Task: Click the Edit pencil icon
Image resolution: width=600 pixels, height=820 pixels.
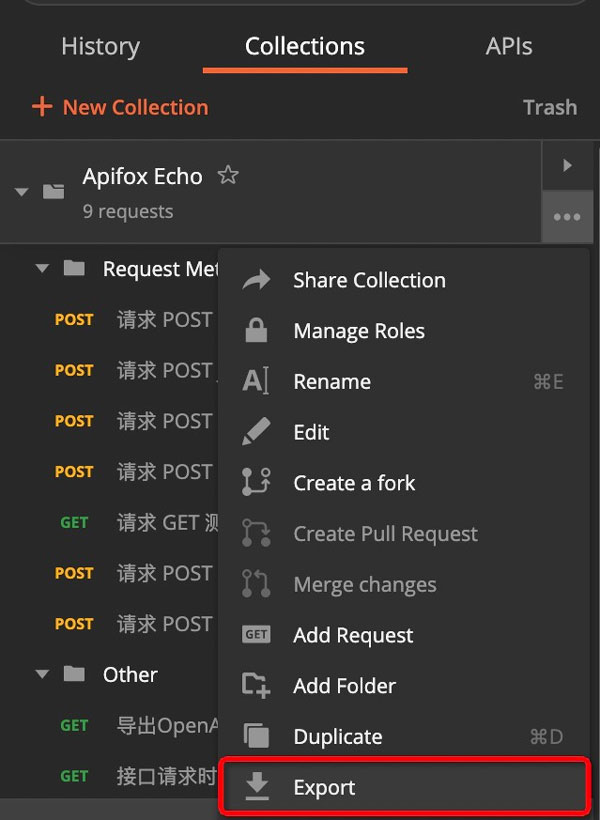Action: coord(257,432)
